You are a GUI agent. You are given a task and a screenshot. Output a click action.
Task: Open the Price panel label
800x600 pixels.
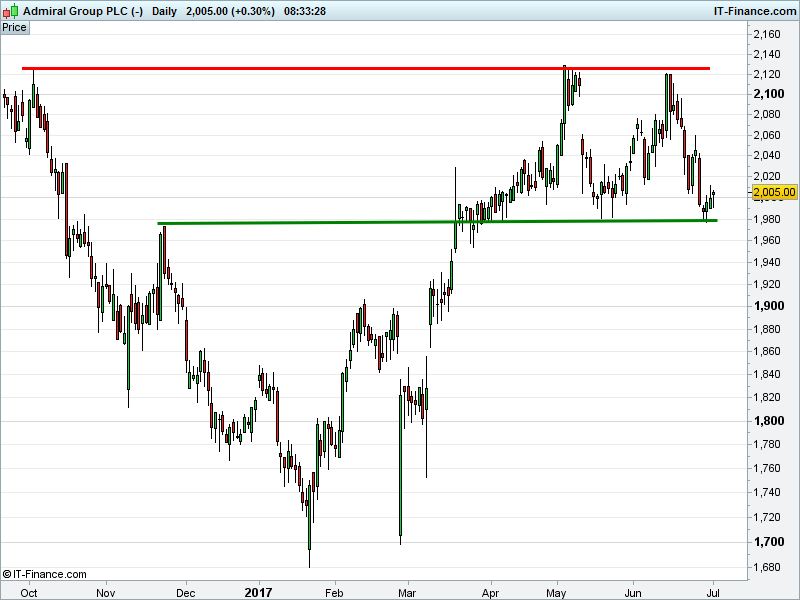pos(14,28)
